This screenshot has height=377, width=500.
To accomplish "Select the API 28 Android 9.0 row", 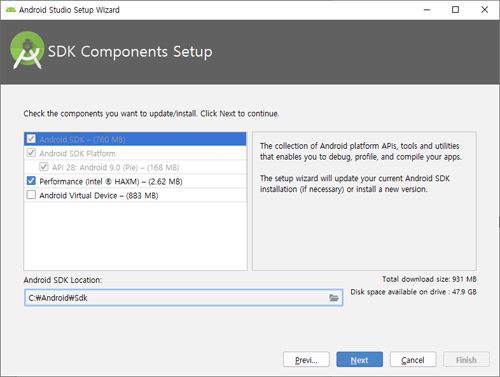I will (x=135, y=167).
